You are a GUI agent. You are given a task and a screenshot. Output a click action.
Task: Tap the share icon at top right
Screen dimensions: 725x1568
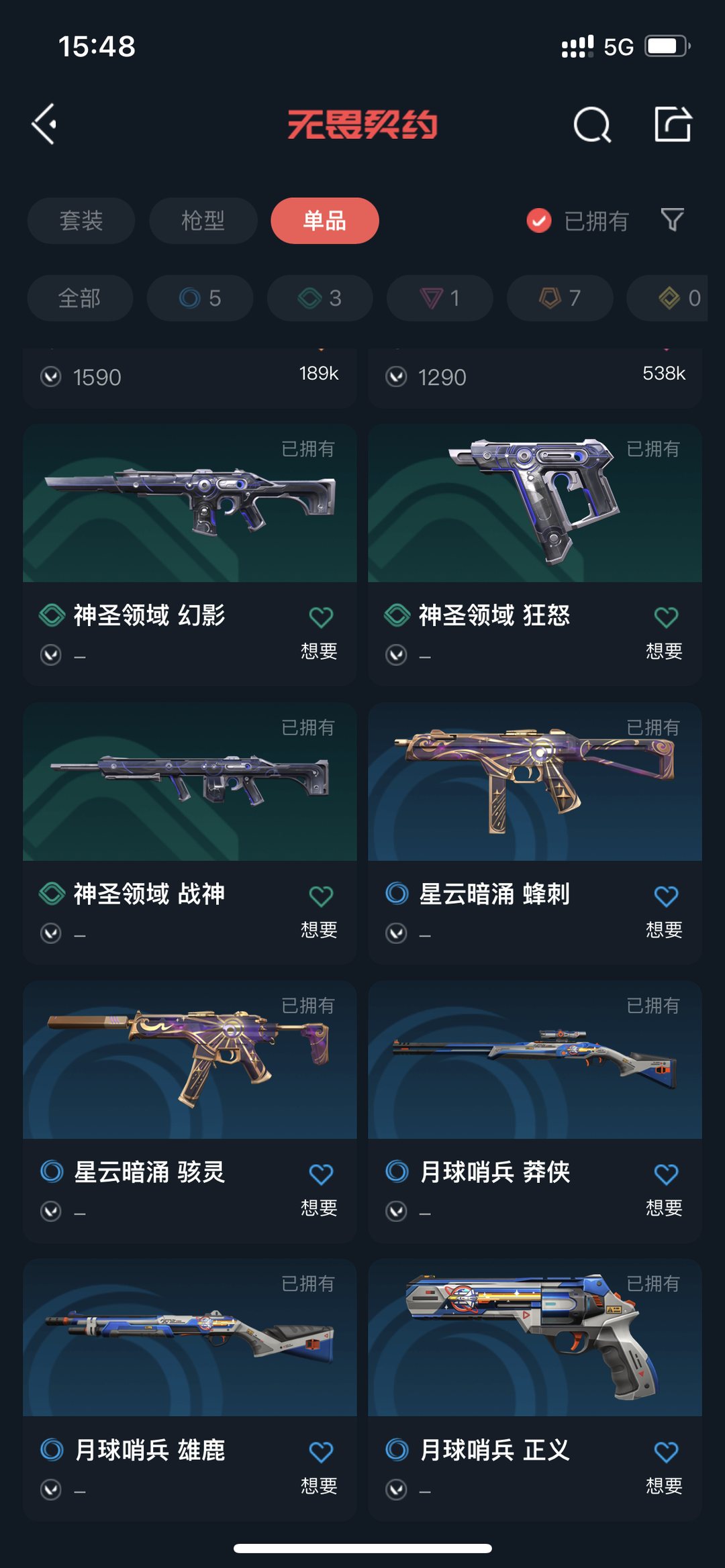[x=673, y=124]
